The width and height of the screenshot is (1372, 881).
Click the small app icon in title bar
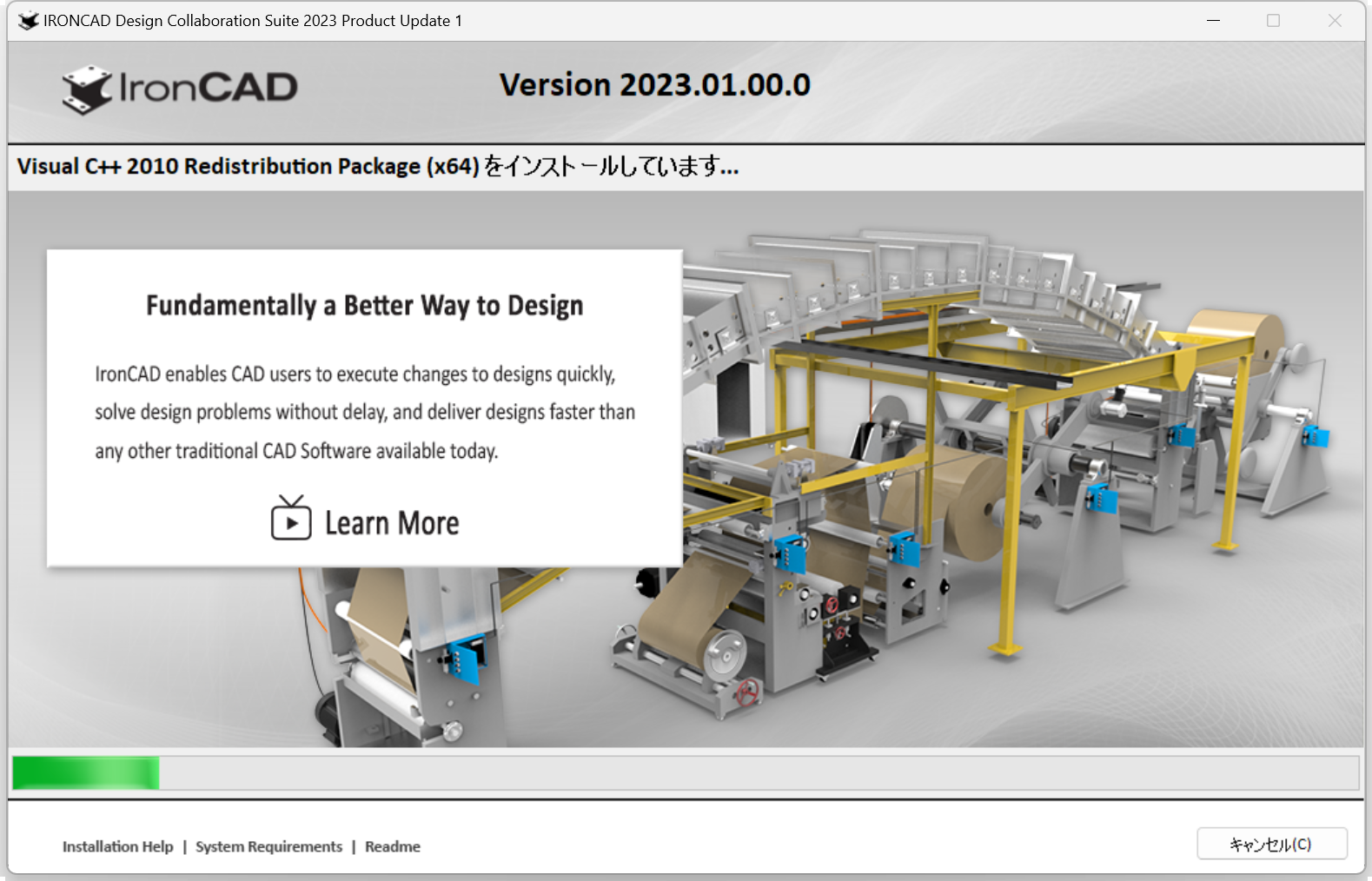(29, 21)
